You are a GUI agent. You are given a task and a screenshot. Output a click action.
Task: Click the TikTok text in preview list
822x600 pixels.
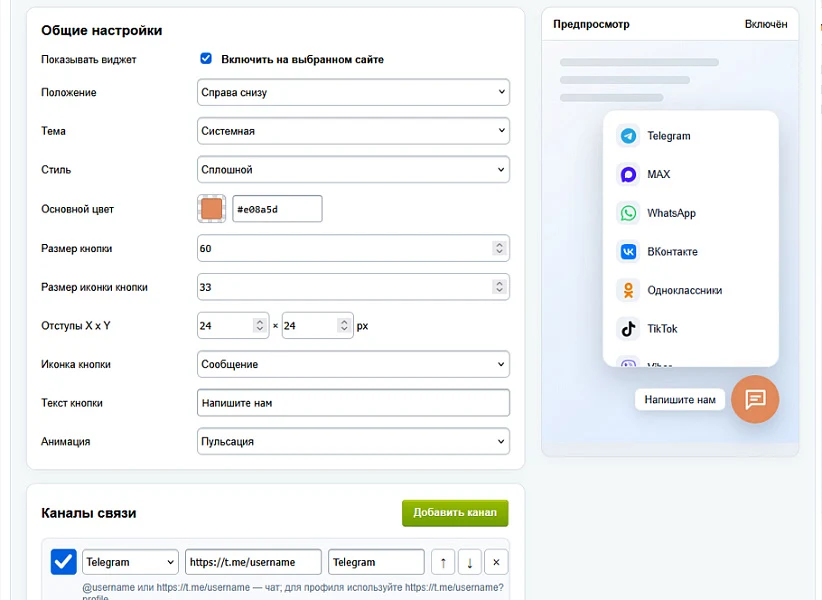pos(663,329)
